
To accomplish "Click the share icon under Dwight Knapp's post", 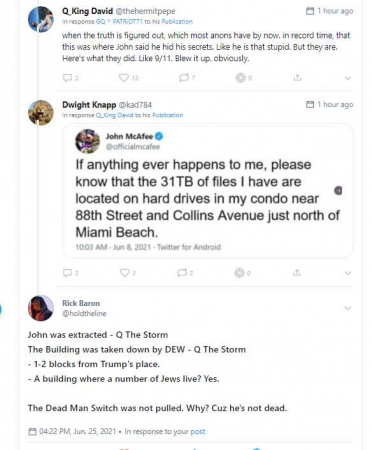I will pyautogui.click(x=297, y=273).
